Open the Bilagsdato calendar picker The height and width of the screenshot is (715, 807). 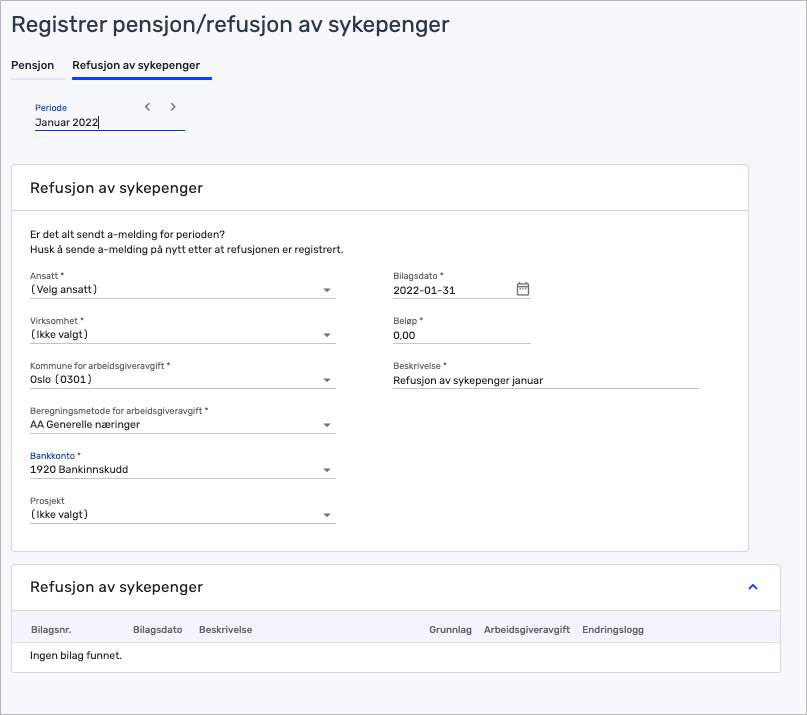pyautogui.click(x=522, y=288)
